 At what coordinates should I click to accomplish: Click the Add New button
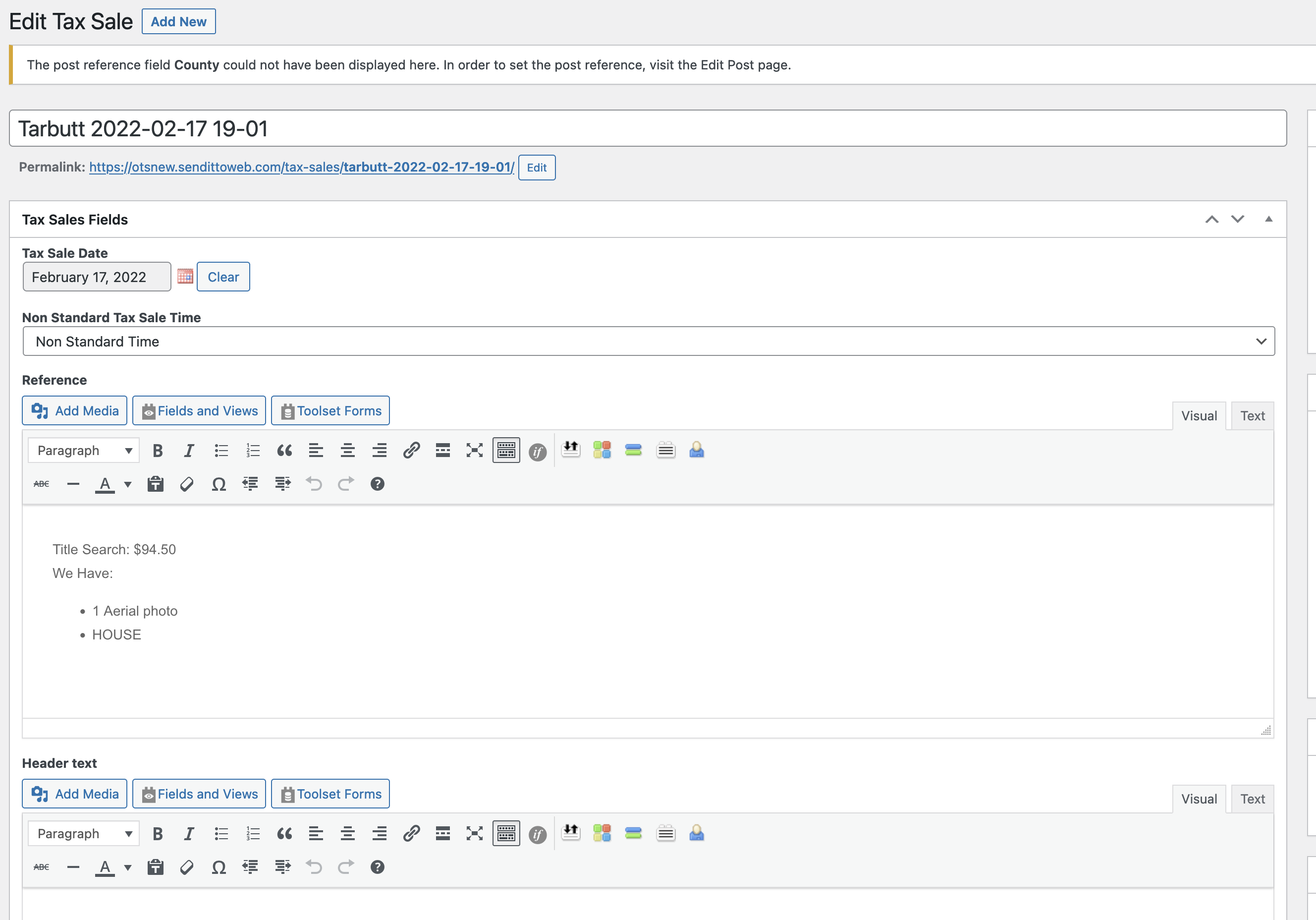pyautogui.click(x=179, y=22)
